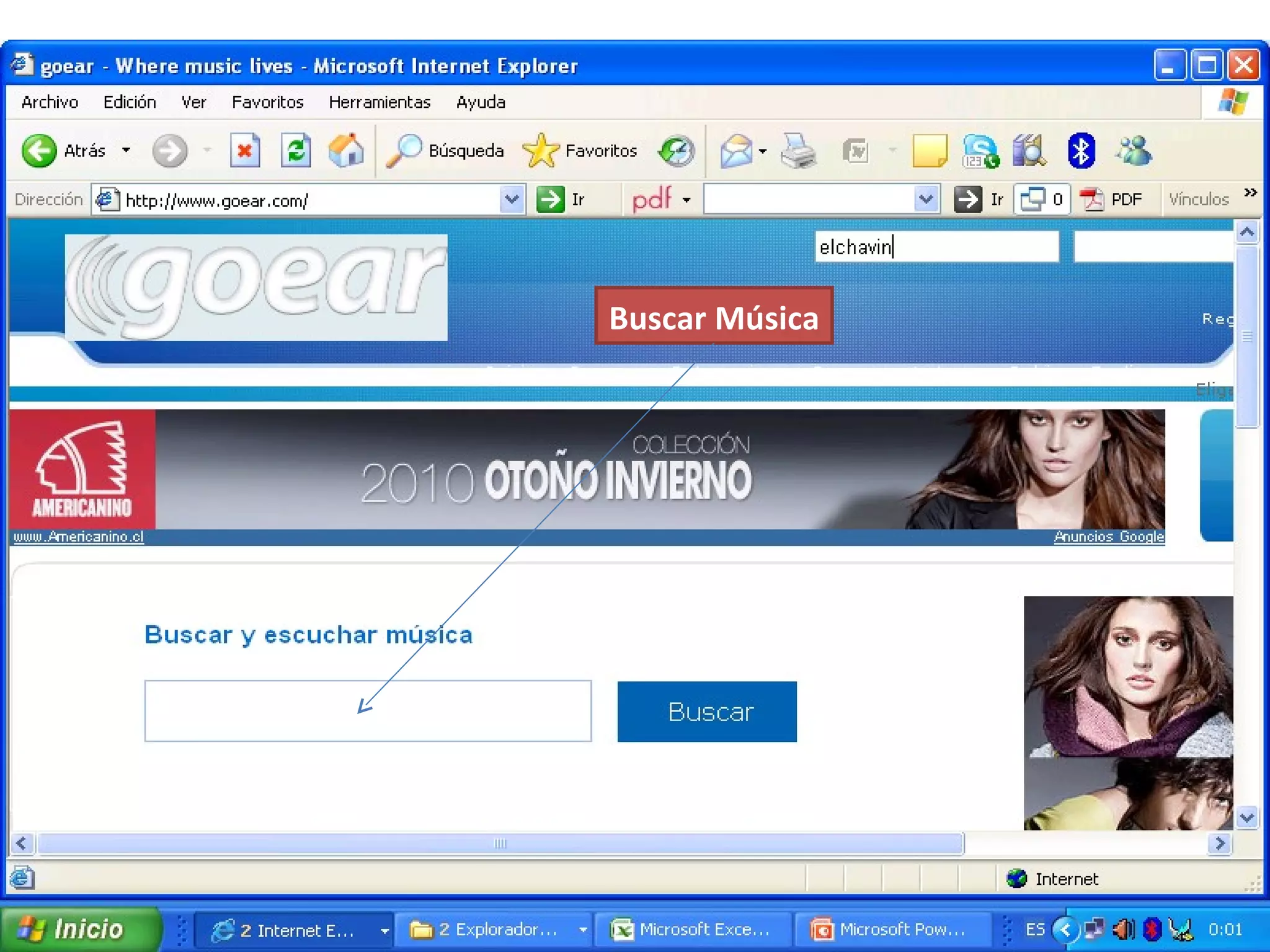Click the yellow note icon in toolbar
The height and width of the screenshot is (952, 1270).
point(930,151)
